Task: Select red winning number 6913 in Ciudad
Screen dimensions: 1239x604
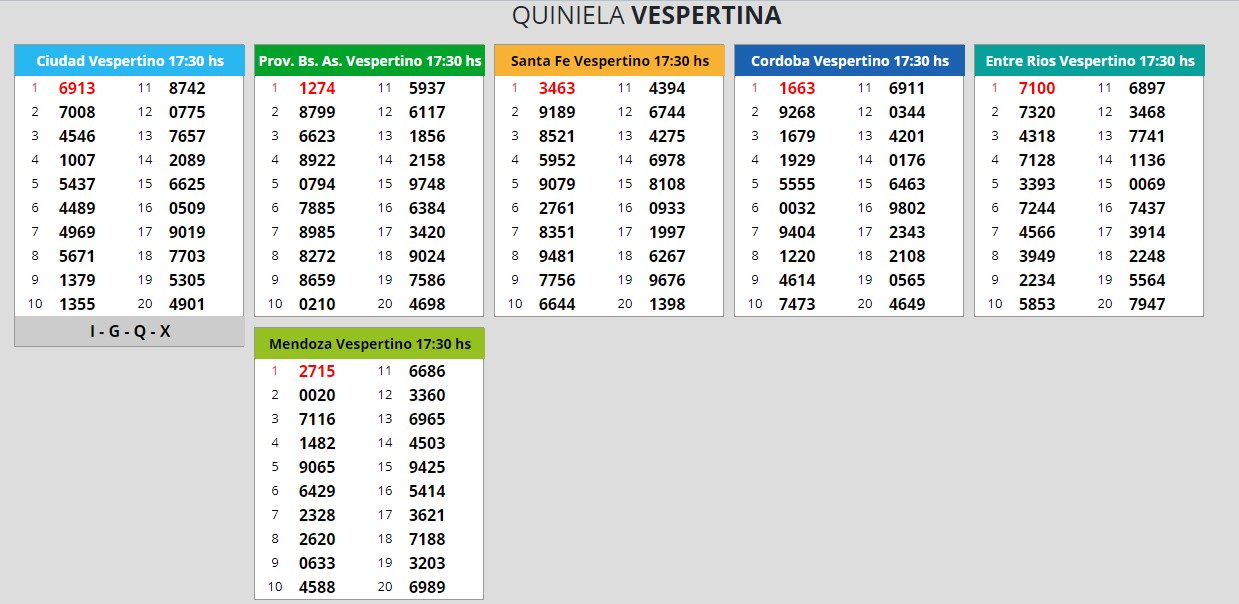Action: pos(77,88)
